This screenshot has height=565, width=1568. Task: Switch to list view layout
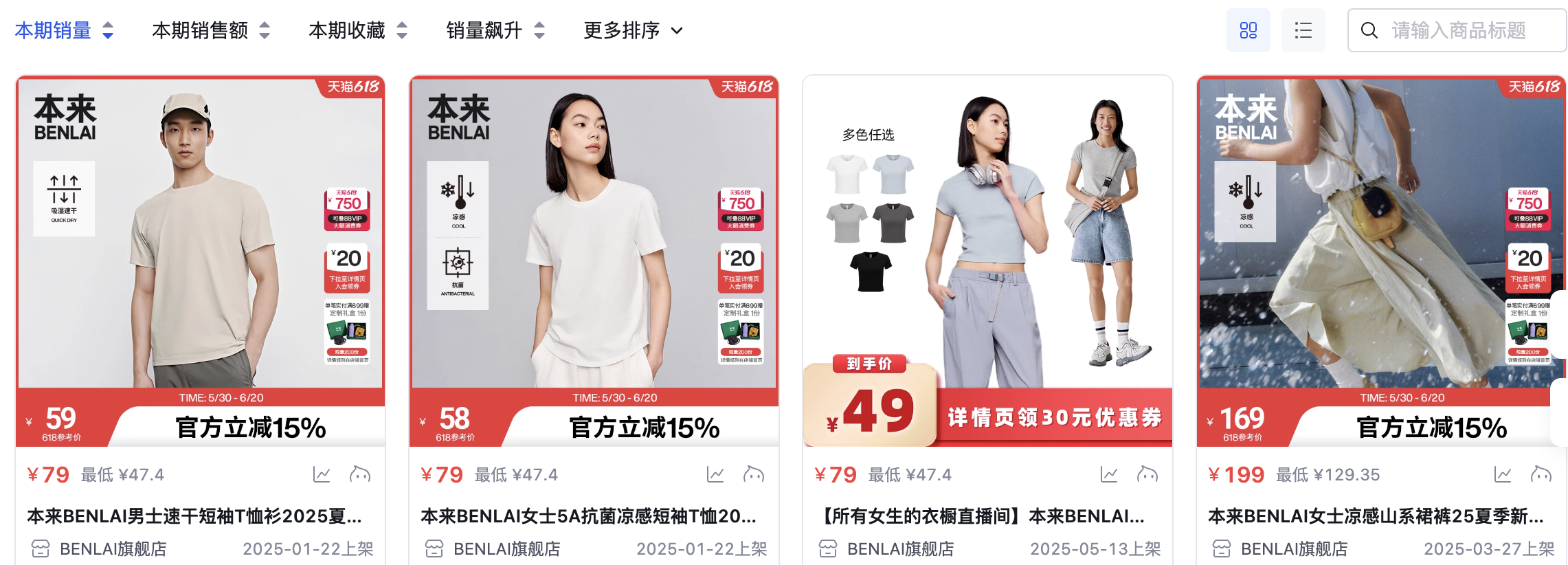[x=1303, y=30]
